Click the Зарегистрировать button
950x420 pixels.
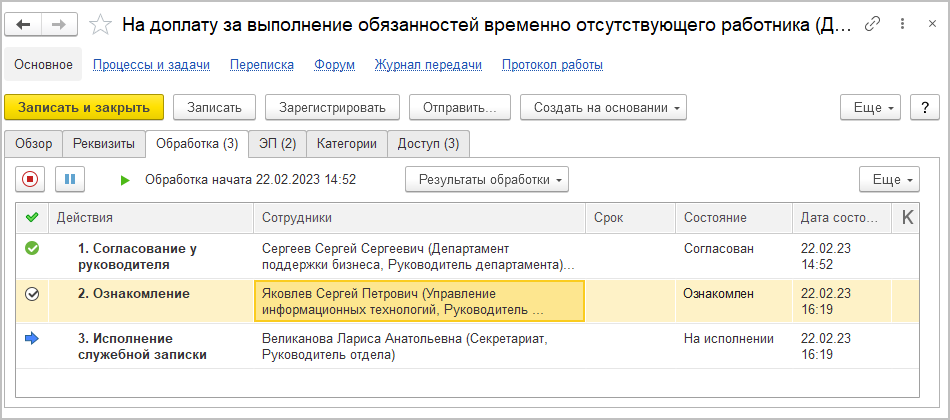pyautogui.click(x=333, y=107)
